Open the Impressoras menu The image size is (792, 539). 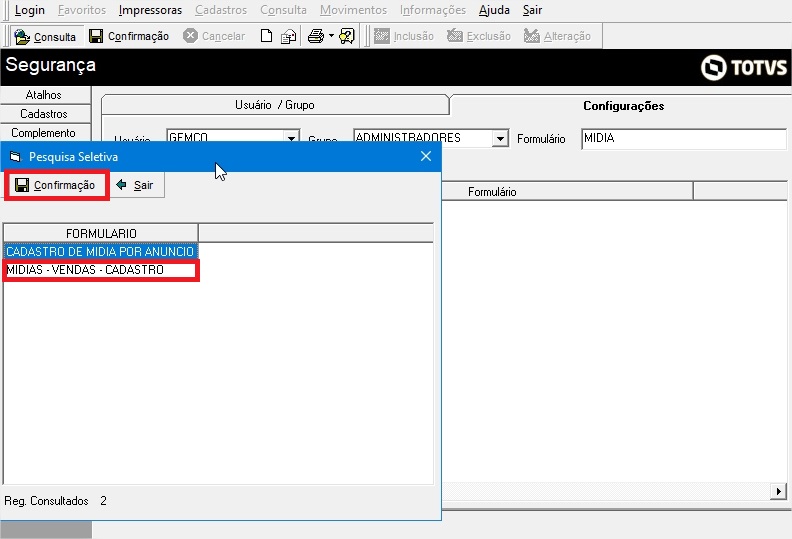coord(150,10)
